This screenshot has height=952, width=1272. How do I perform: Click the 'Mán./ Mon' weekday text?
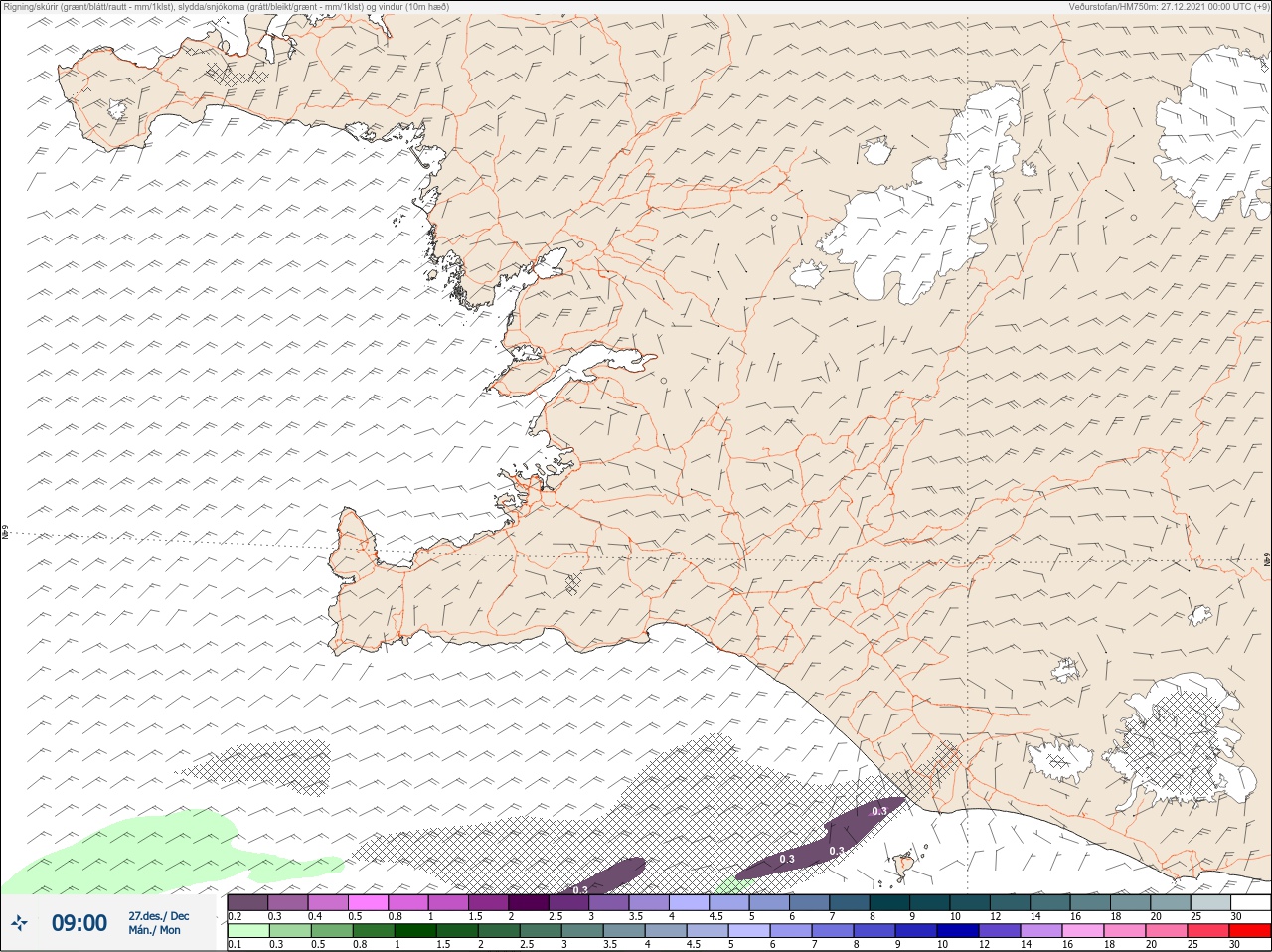click(x=154, y=931)
